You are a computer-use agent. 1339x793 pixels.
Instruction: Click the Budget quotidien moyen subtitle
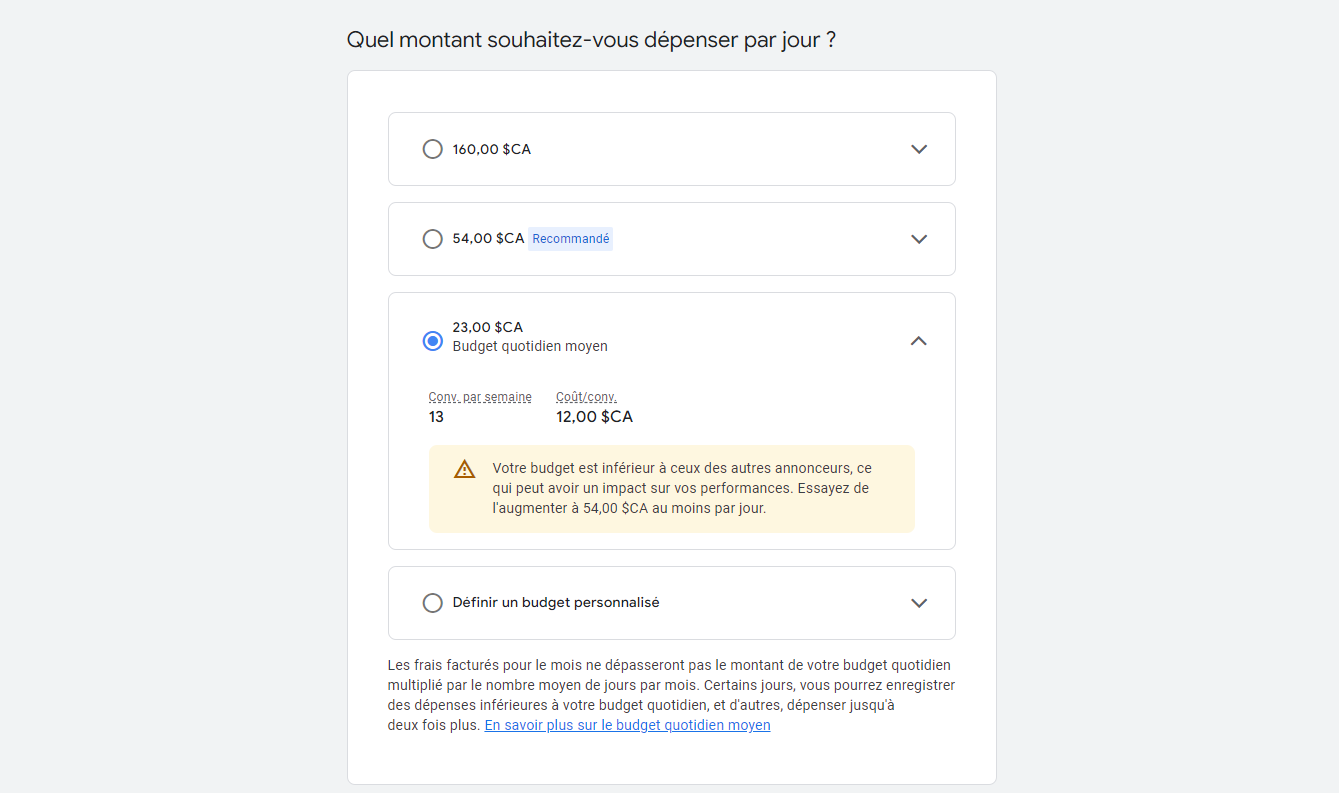530,346
